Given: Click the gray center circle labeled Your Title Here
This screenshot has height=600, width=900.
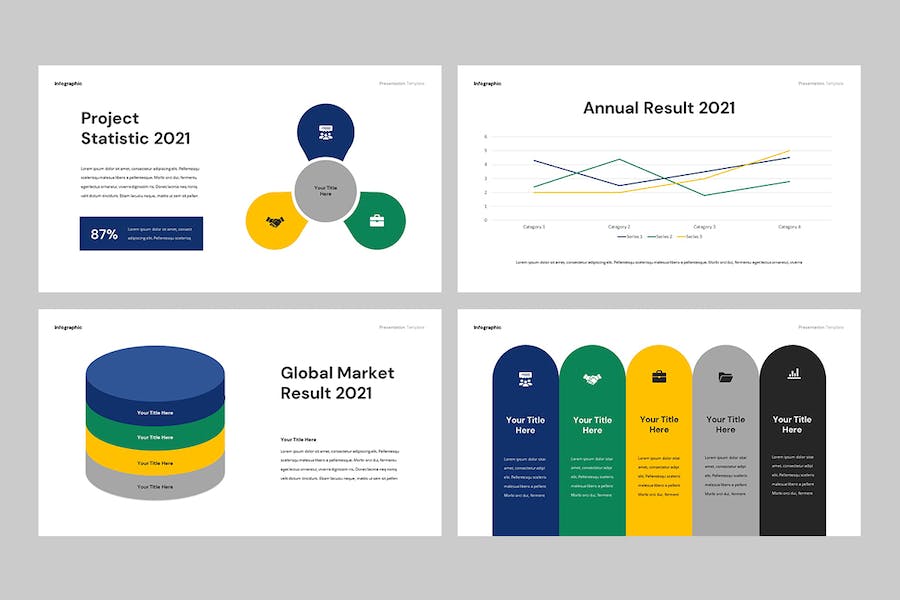Looking at the screenshot, I should (325, 190).
